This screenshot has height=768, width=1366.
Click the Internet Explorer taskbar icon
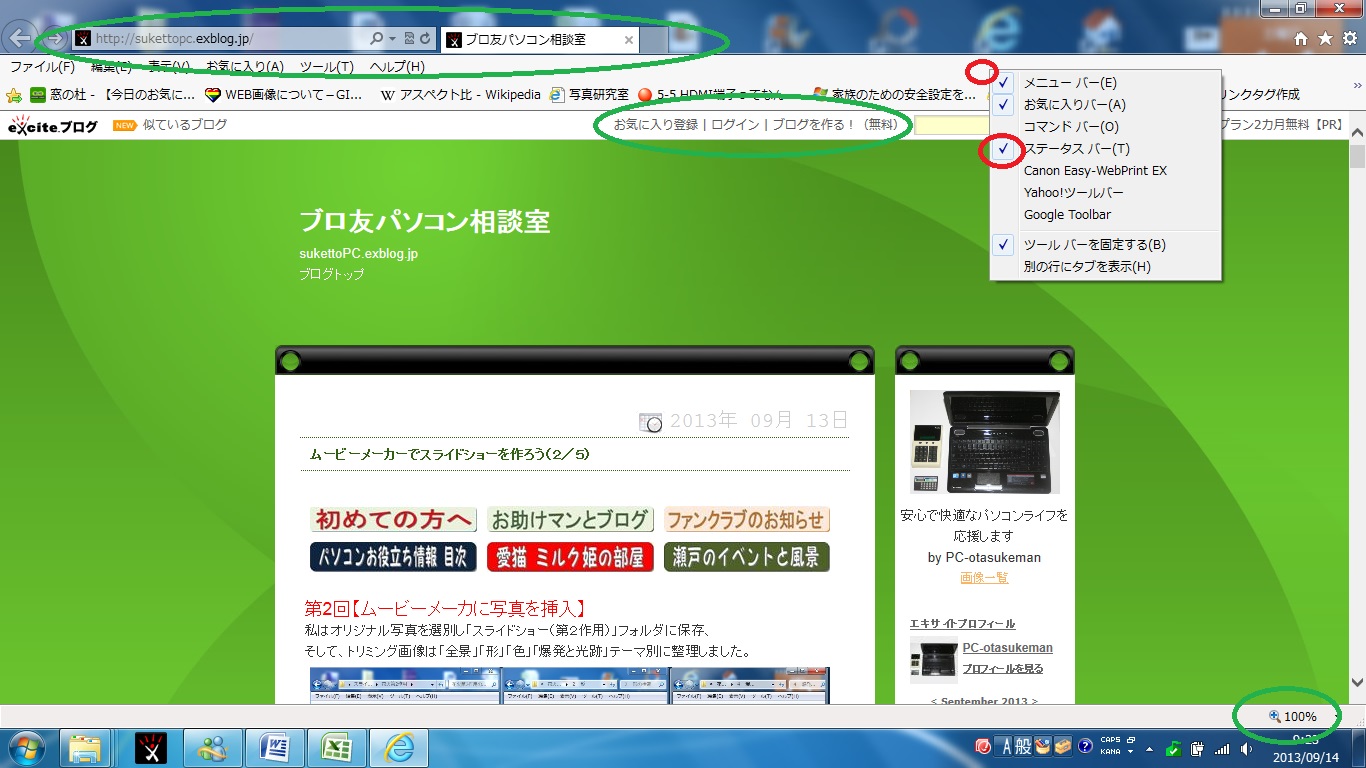pos(399,748)
